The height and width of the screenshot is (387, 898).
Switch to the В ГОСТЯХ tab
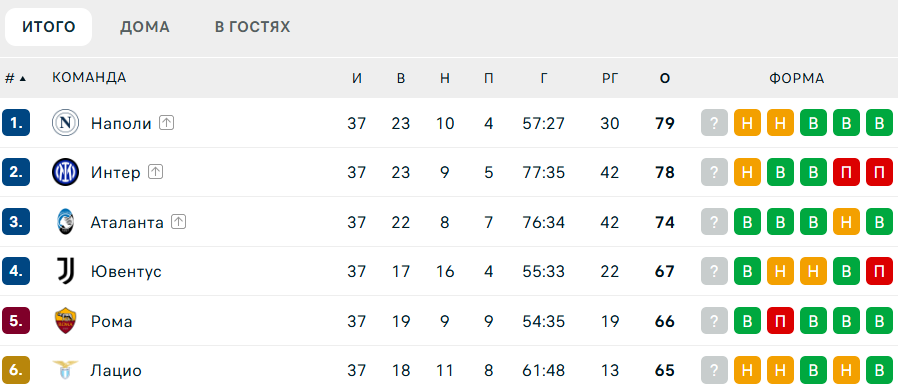(x=253, y=27)
